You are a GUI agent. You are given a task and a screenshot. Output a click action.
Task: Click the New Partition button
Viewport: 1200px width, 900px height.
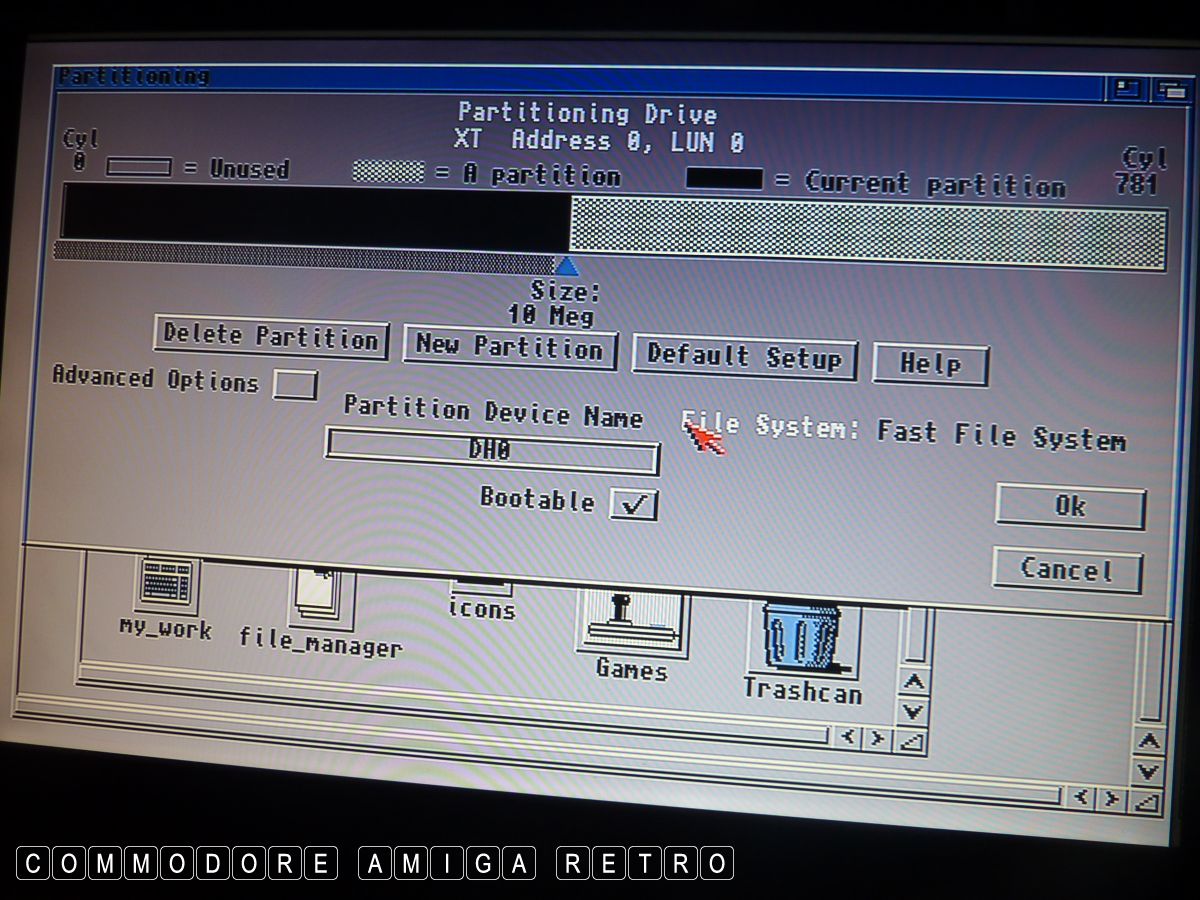(510, 348)
